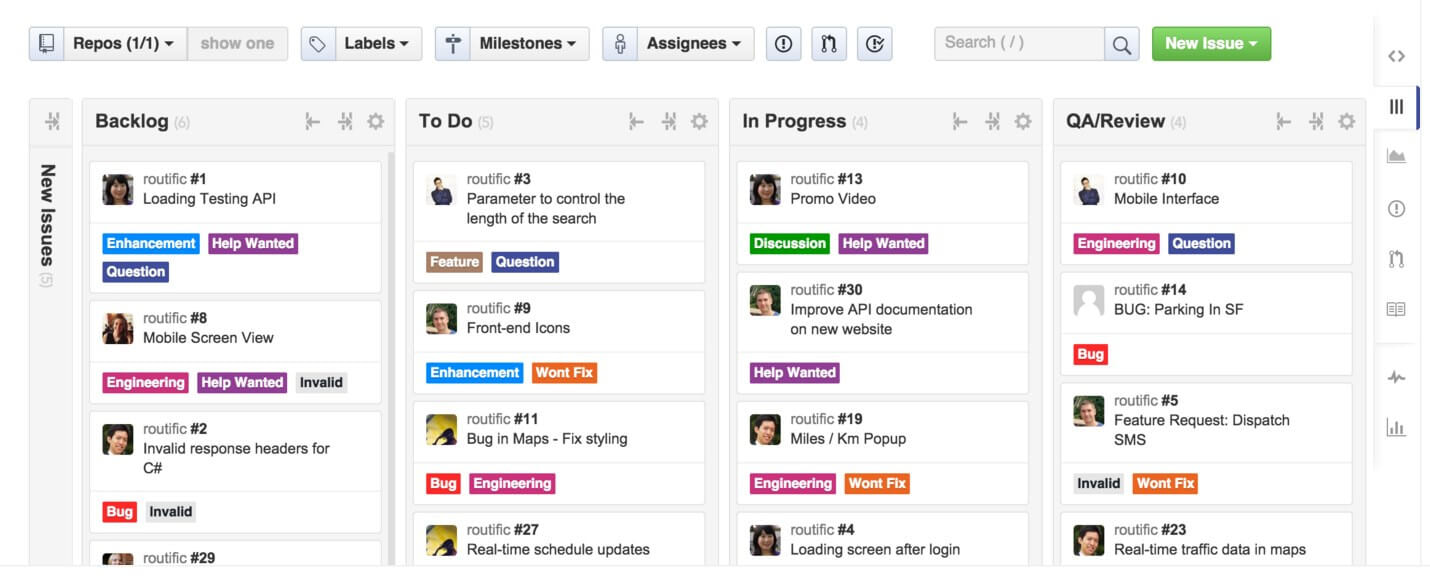Image resolution: width=1430 pixels, height=582 pixels.
Task: Open the Wiki book icon in sidebar
Action: [x=1396, y=309]
